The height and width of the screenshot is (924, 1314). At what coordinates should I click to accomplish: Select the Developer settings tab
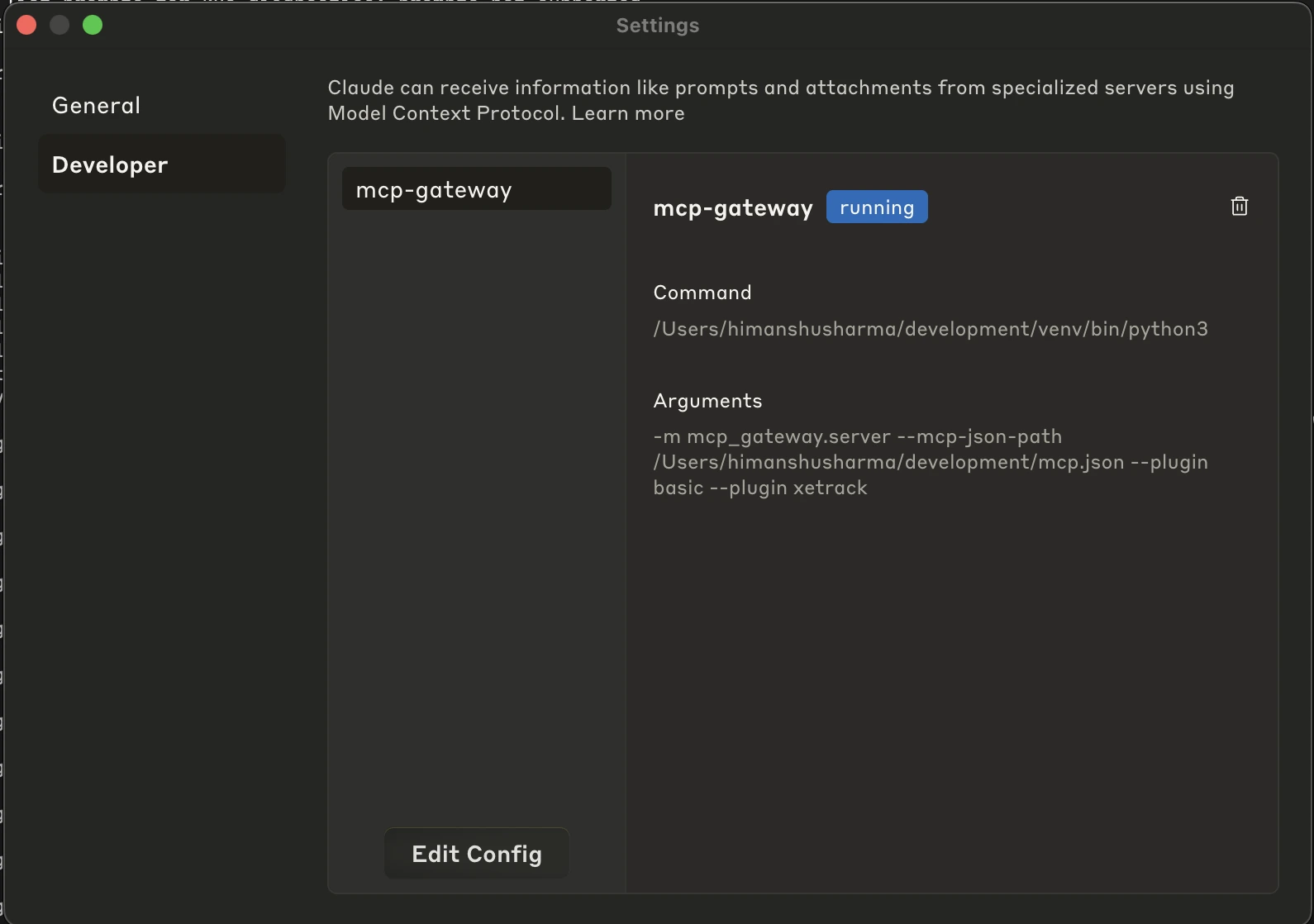(x=162, y=164)
